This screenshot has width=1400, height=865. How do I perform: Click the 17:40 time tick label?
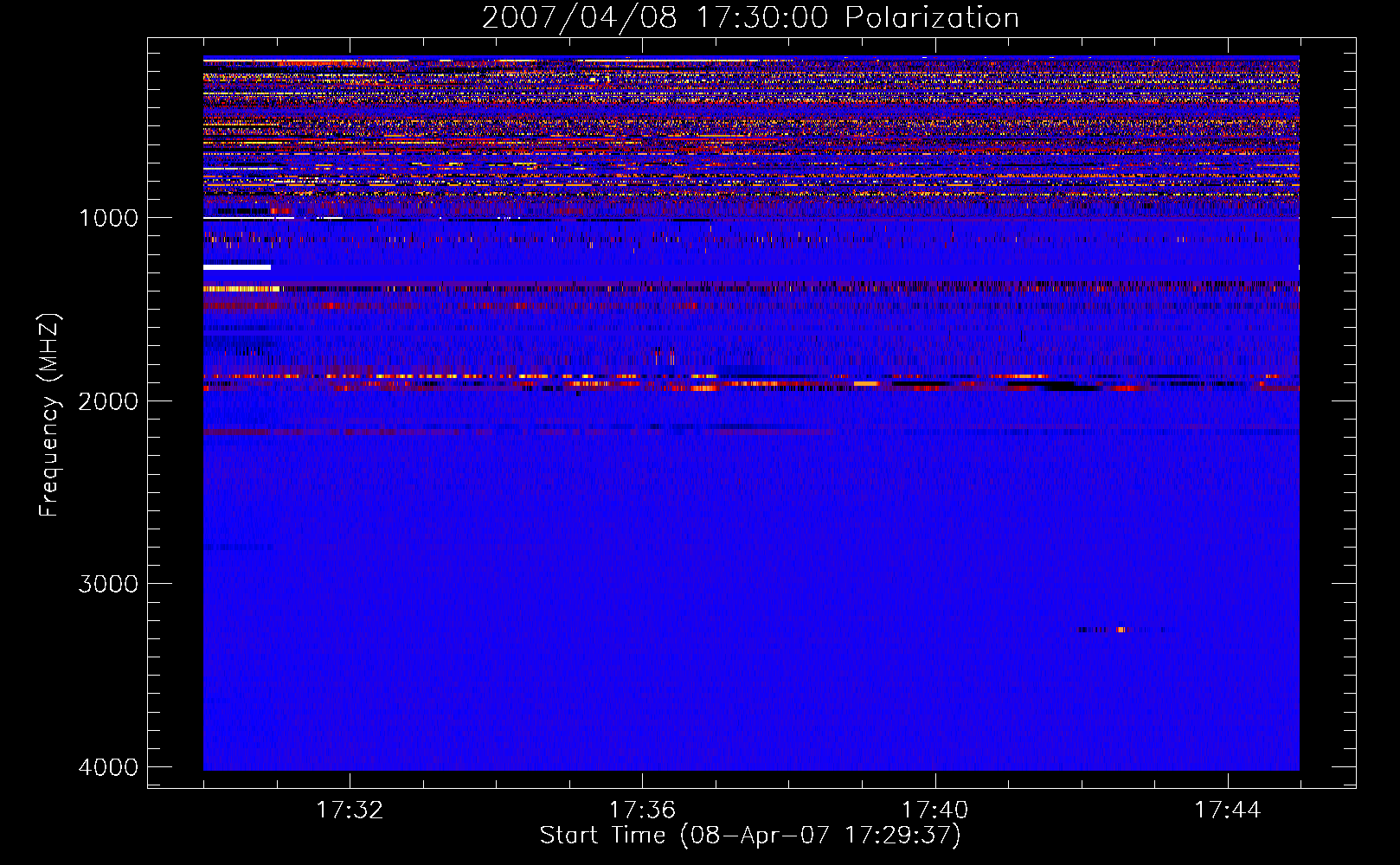pos(935,811)
